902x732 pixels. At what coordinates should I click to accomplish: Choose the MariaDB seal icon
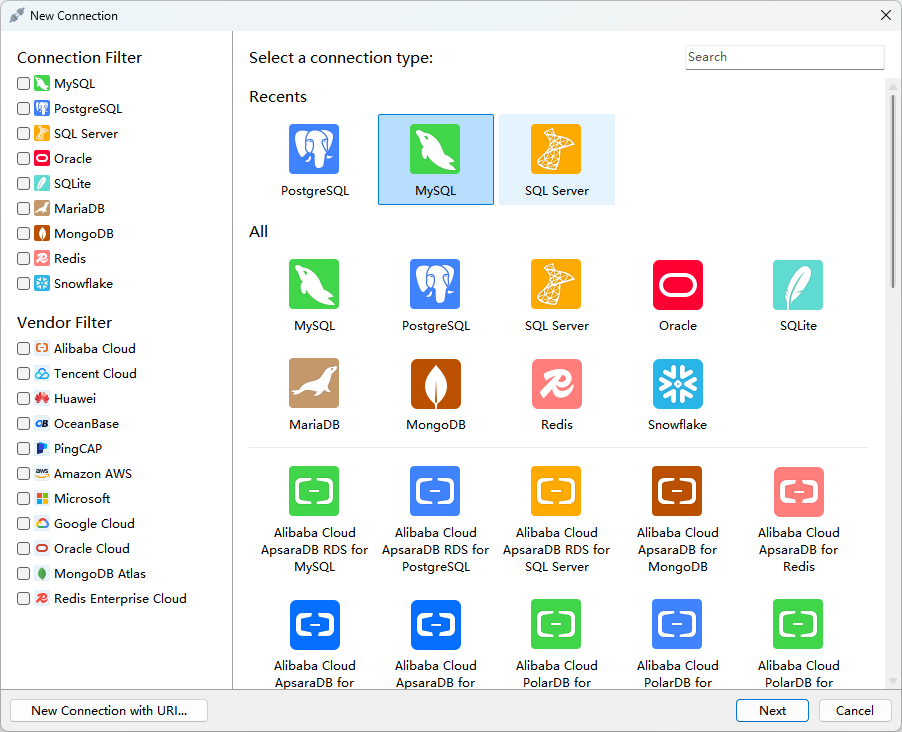pyautogui.click(x=314, y=383)
